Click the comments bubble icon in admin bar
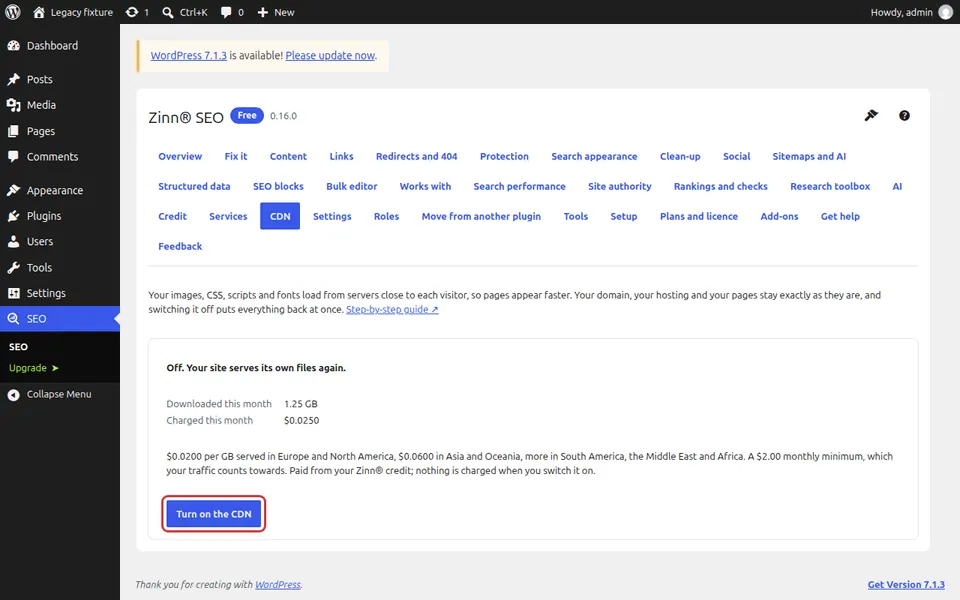 point(226,12)
